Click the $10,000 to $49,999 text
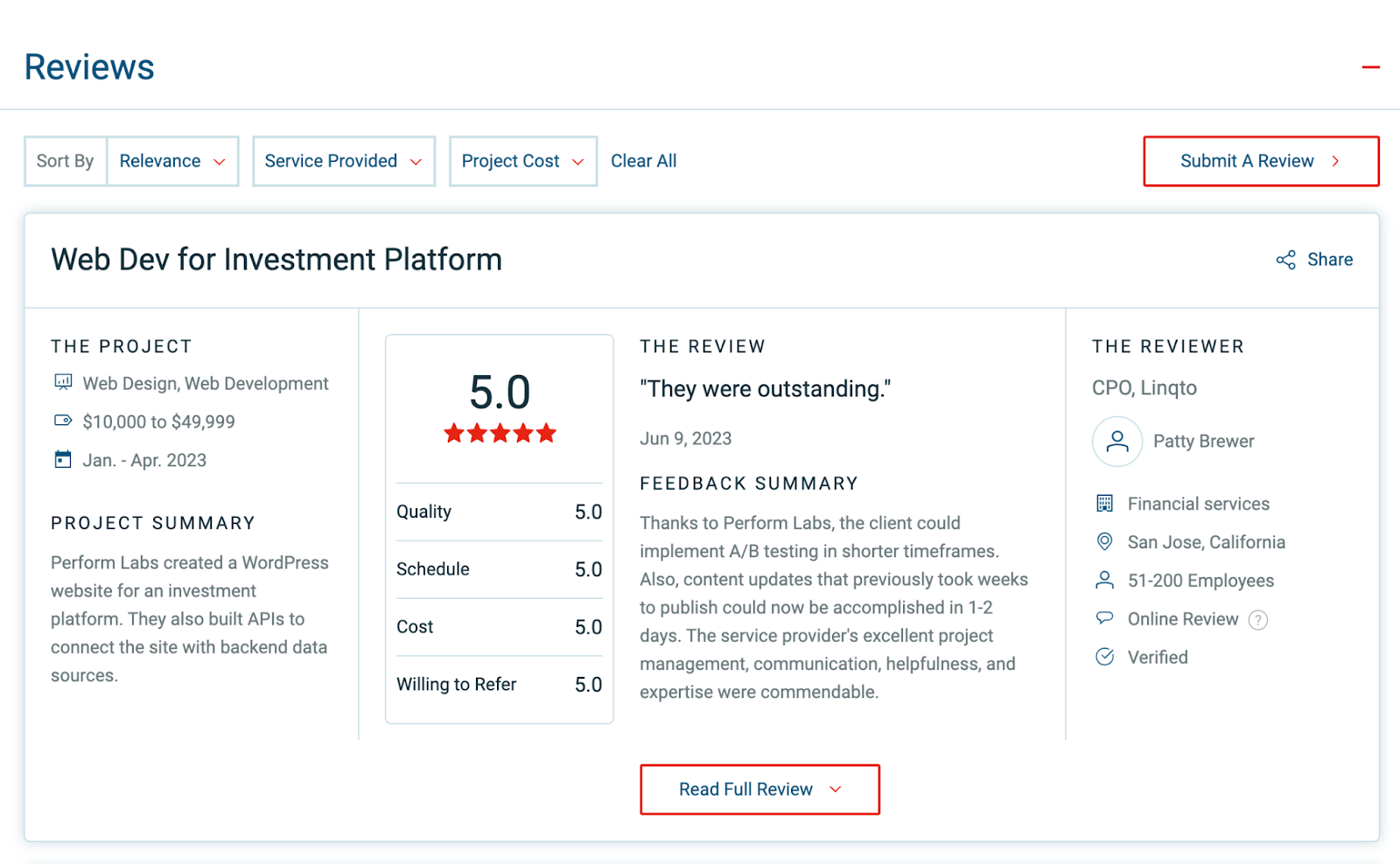The height and width of the screenshot is (864, 1400). tap(159, 422)
